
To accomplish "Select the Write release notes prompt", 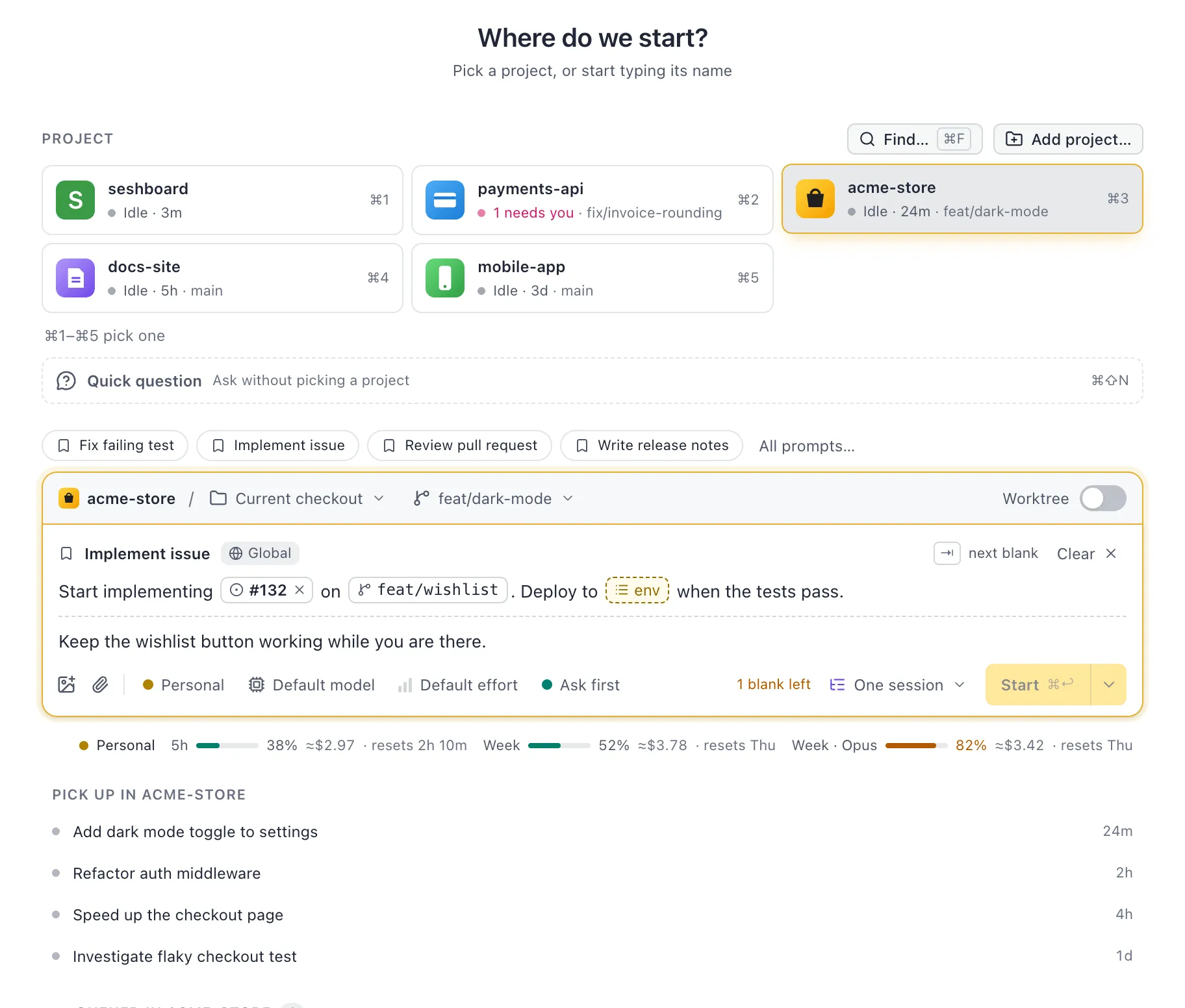I will click(652, 446).
